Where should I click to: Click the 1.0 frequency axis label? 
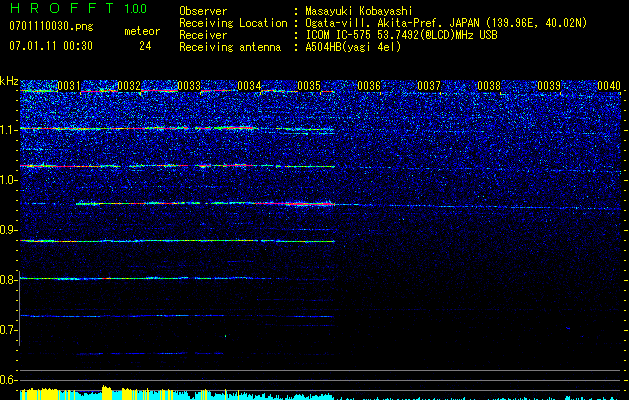click(8, 180)
